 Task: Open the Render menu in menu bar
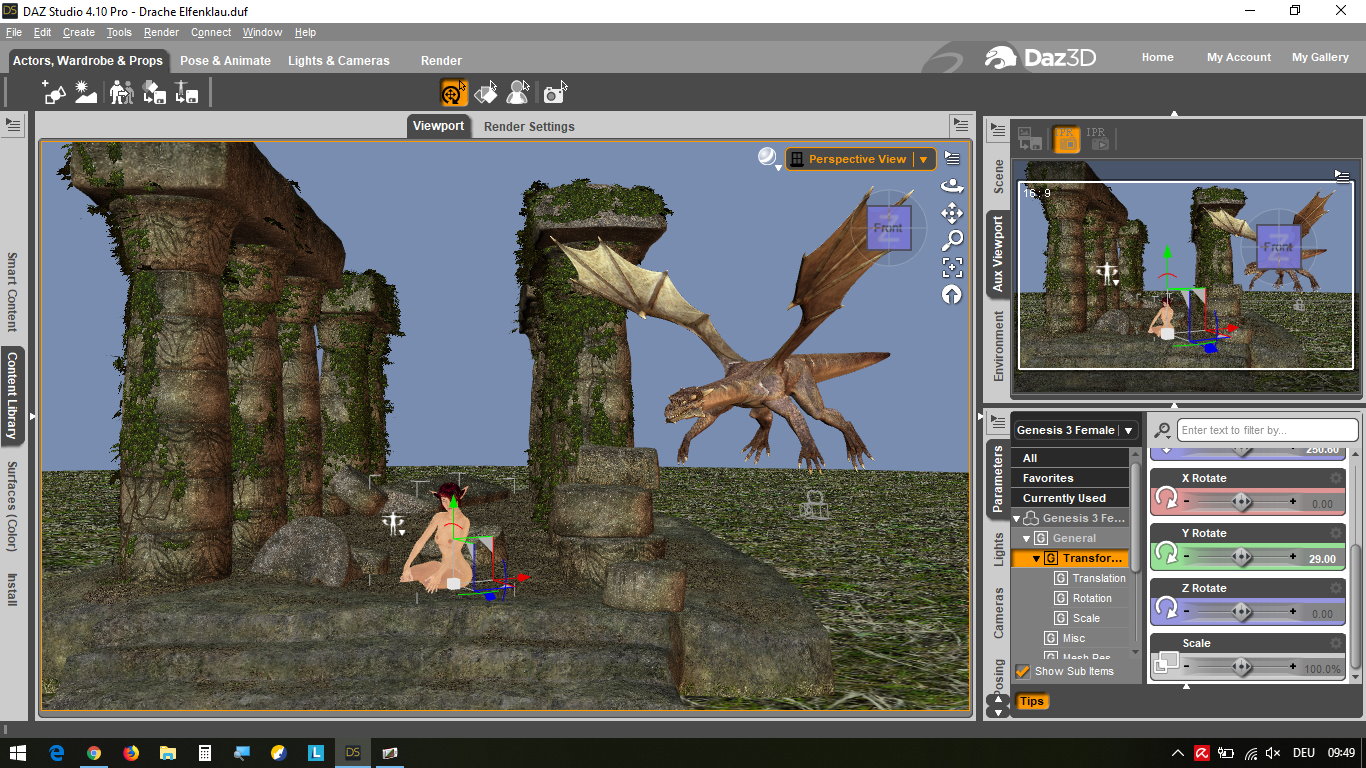(161, 32)
